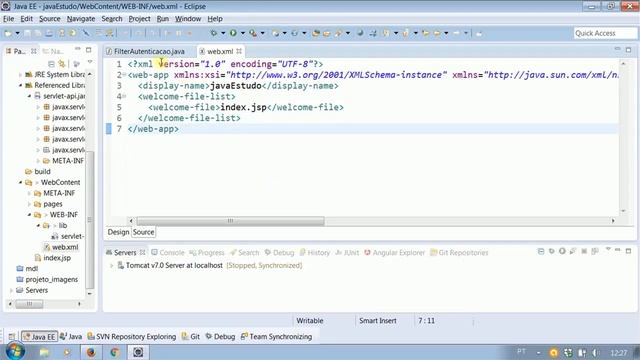
Task: Click the Run External Tools icon
Action: [253, 33]
